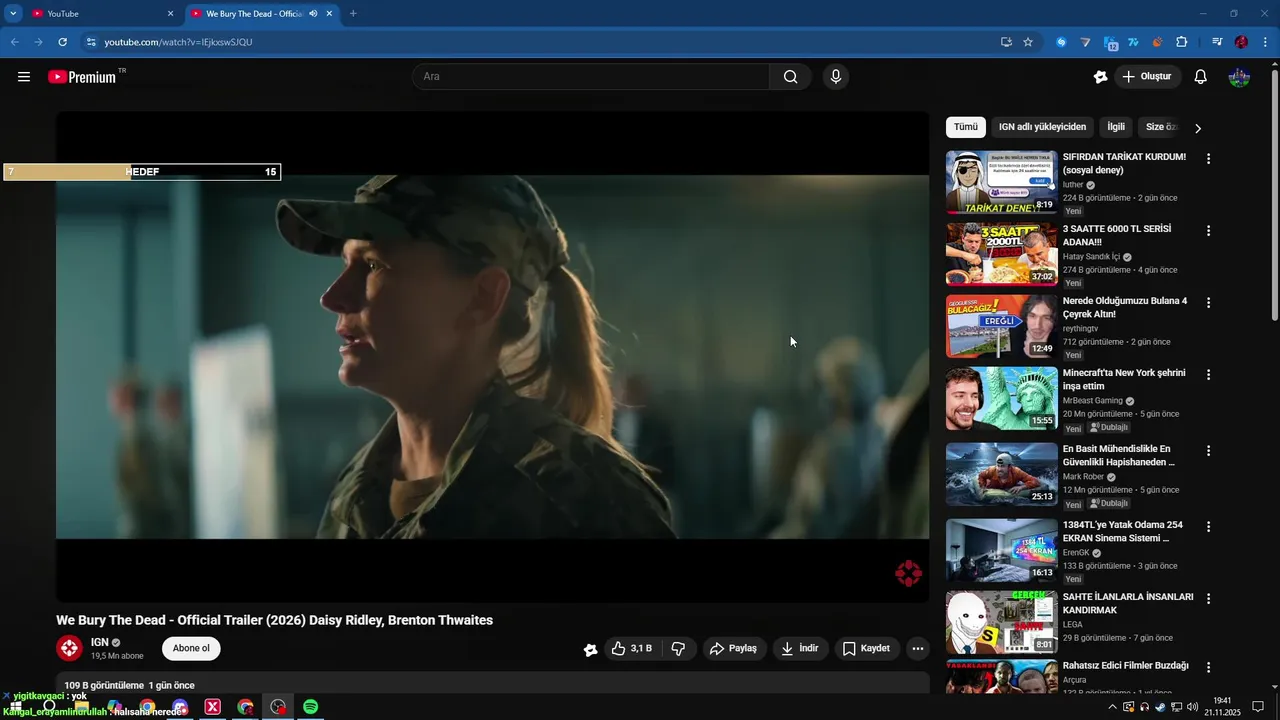Select the Tümü filter chip
Screen dimensions: 1280x720
coord(966,127)
